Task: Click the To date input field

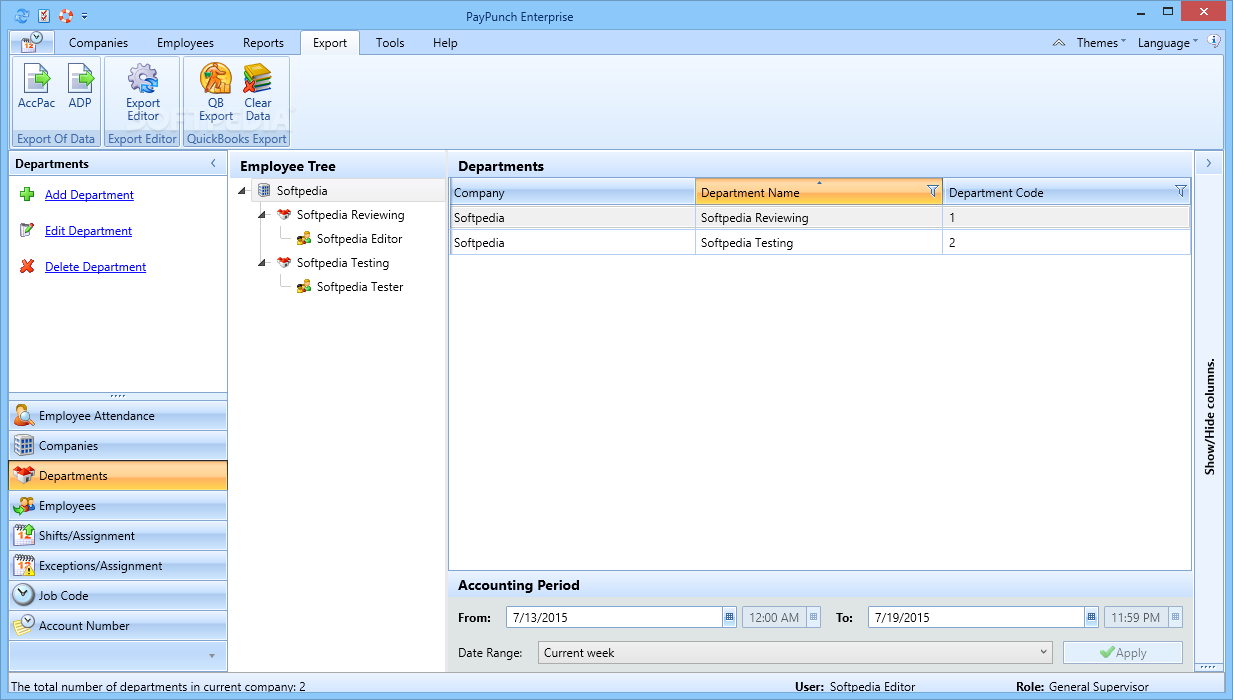Action: point(976,617)
